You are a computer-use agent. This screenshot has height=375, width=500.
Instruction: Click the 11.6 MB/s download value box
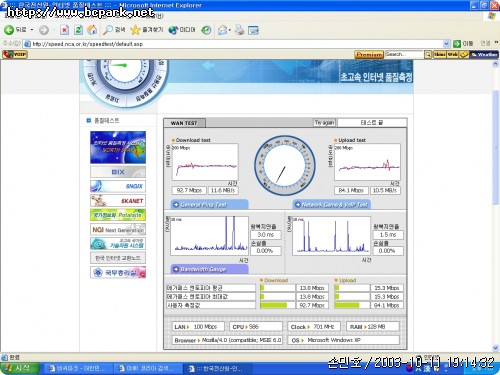[223, 190]
